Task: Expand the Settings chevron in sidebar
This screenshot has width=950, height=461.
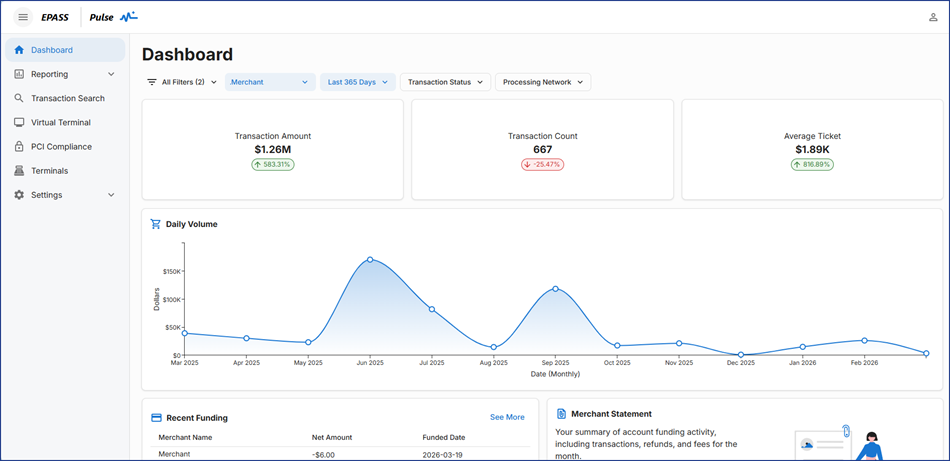Action: pyautogui.click(x=111, y=195)
